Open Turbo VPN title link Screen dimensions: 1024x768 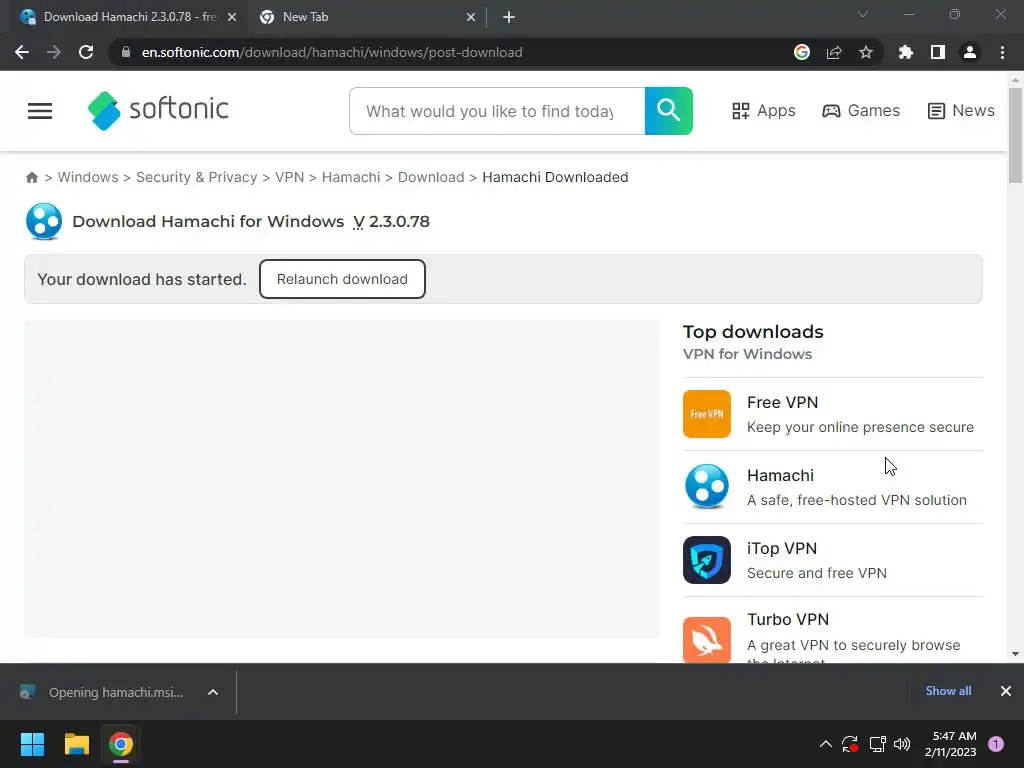tap(788, 619)
